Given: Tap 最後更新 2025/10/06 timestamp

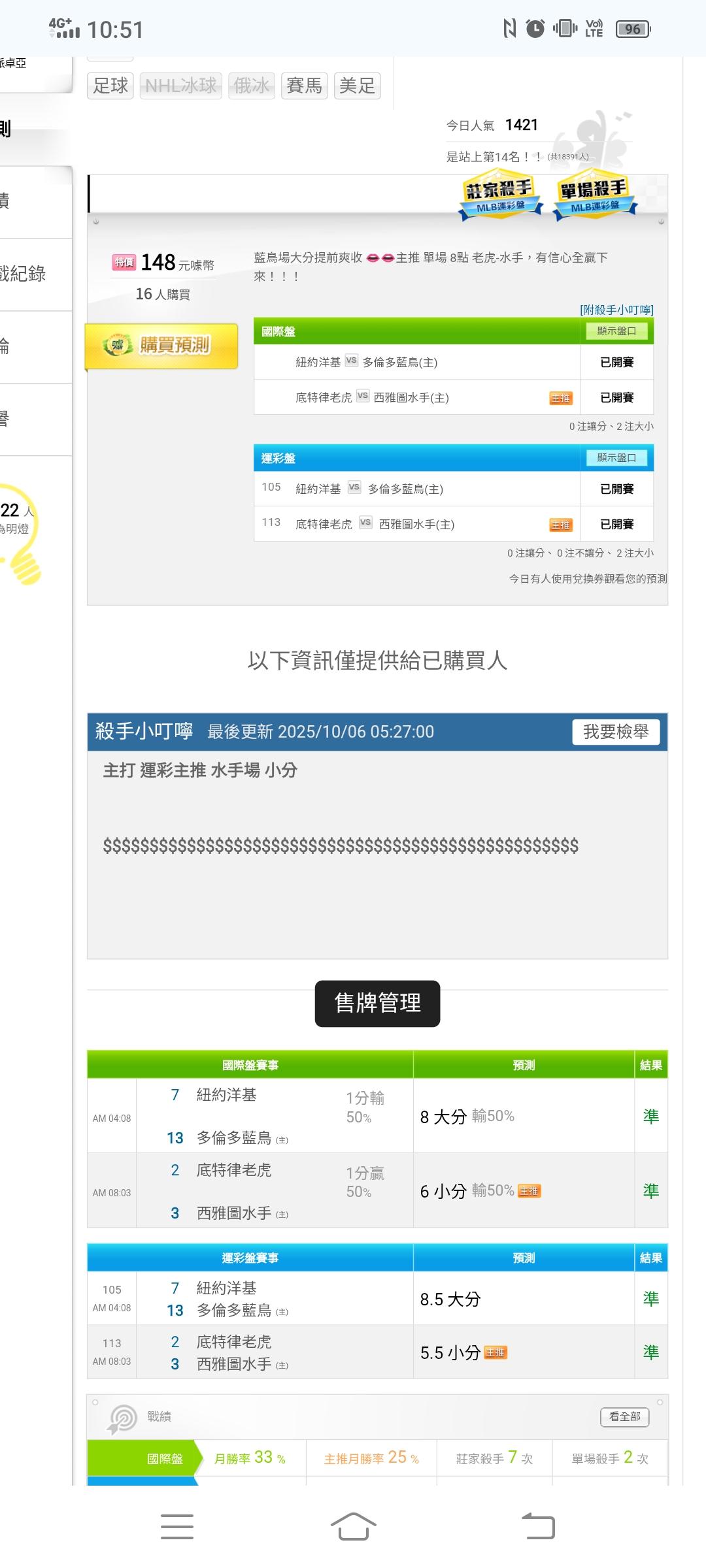Looking at the screenshot, I should click(x=320, y=732).
